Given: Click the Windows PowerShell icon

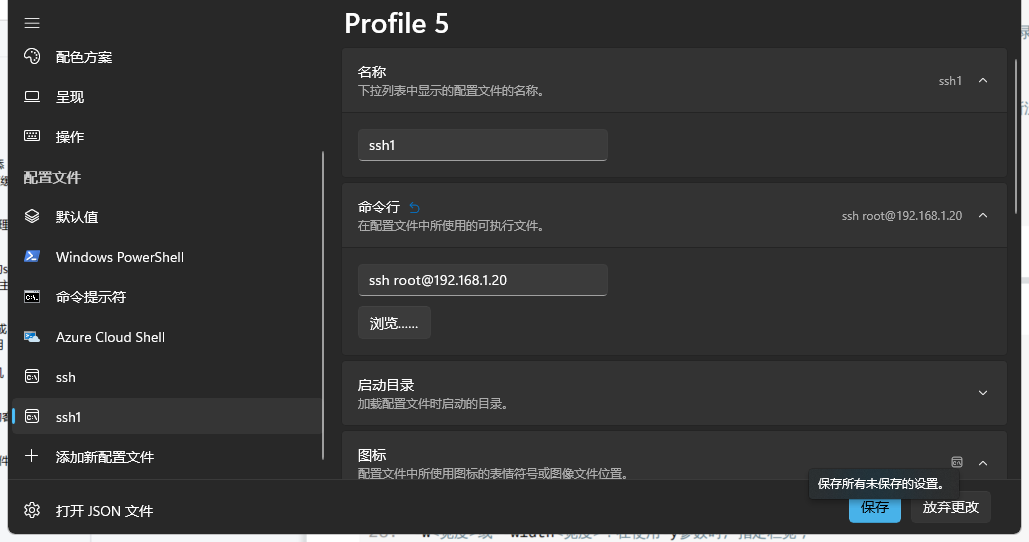Looking at the screenshot, I should [32, 256].
